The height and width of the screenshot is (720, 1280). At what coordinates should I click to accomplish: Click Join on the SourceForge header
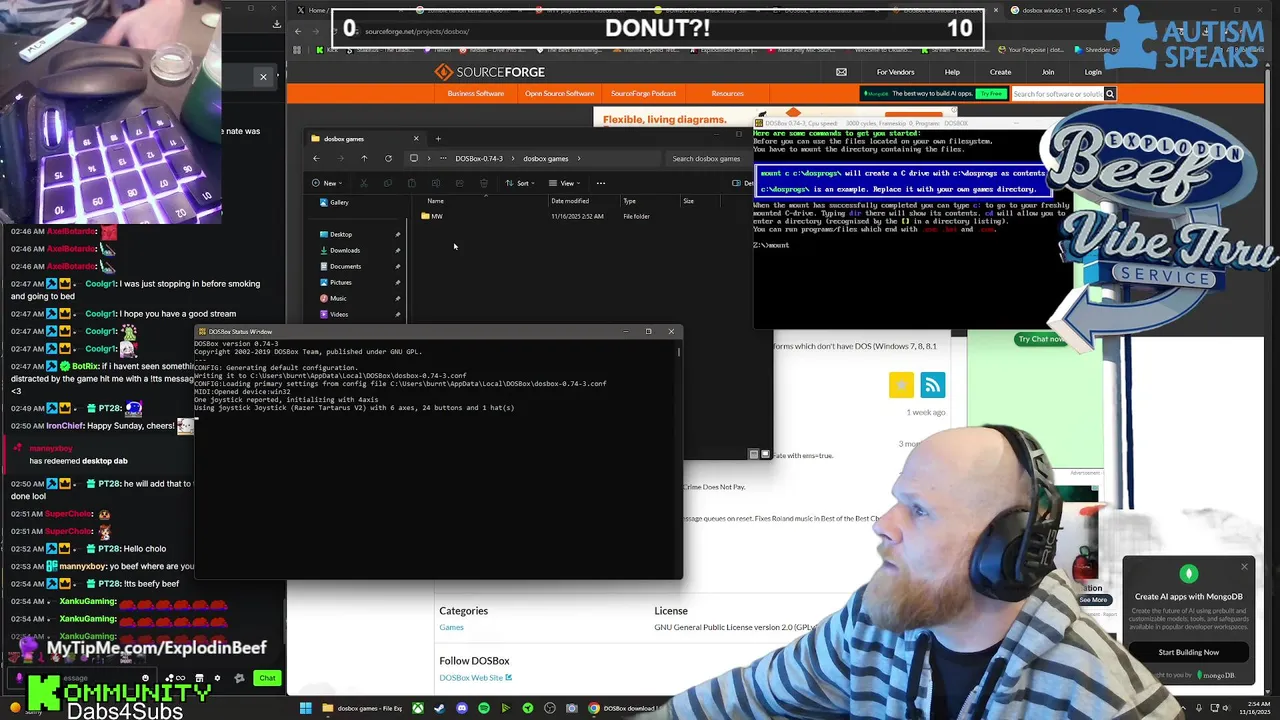1048,72
